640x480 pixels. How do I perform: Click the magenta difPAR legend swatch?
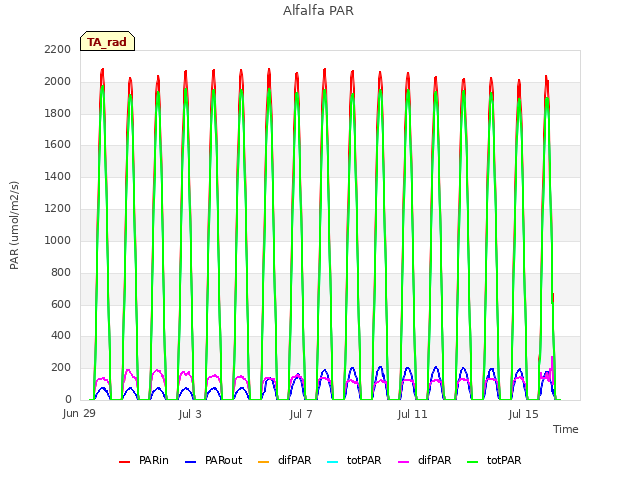[403, 462]
